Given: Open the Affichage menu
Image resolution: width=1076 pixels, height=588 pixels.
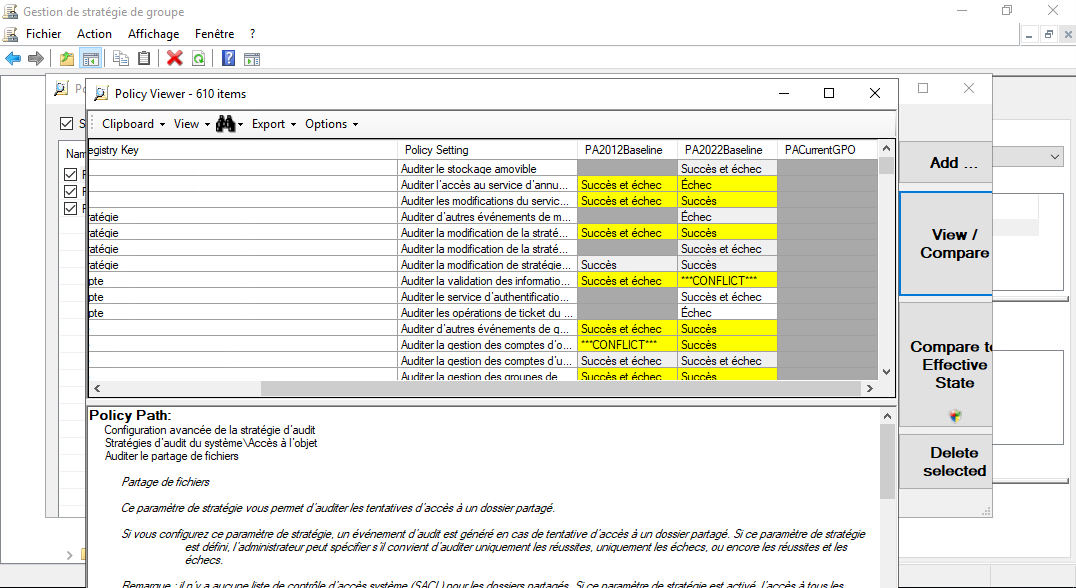Looking at the screenshot, I should pos(153,33).
